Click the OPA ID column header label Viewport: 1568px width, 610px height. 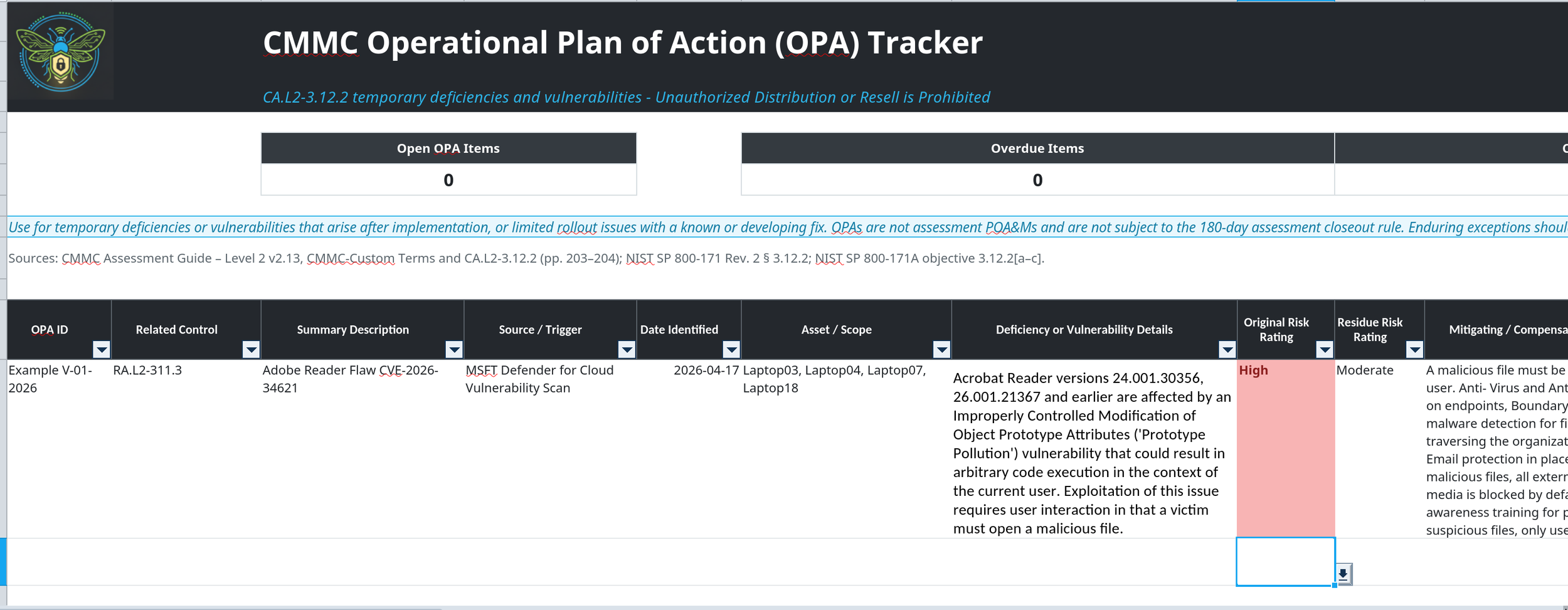[50, 330]
